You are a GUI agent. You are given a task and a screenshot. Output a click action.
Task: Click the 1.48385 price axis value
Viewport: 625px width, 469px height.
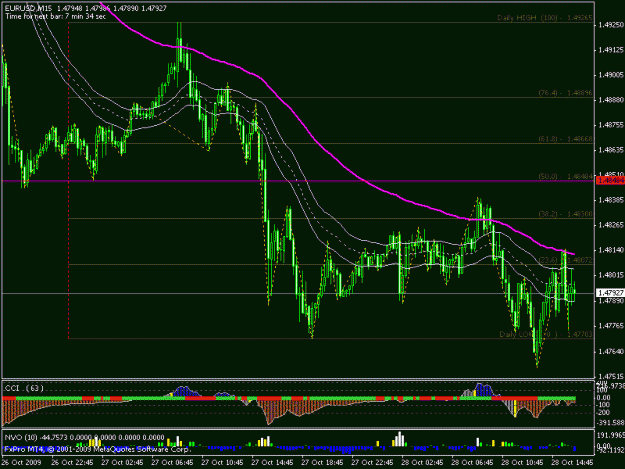click(611, 200)
